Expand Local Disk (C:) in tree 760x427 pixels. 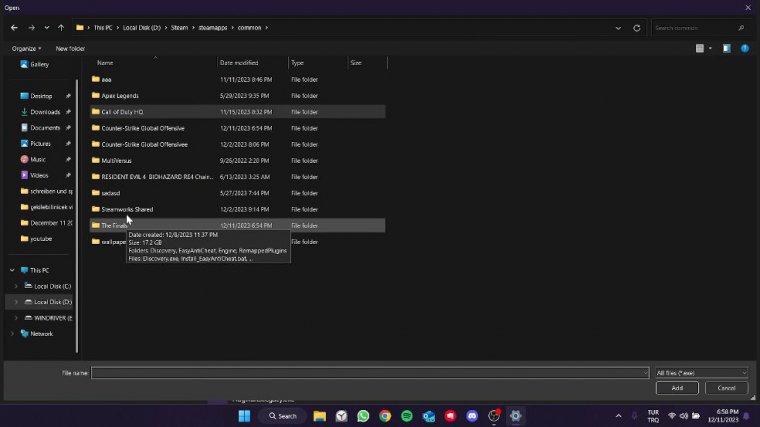coord(16,286)
